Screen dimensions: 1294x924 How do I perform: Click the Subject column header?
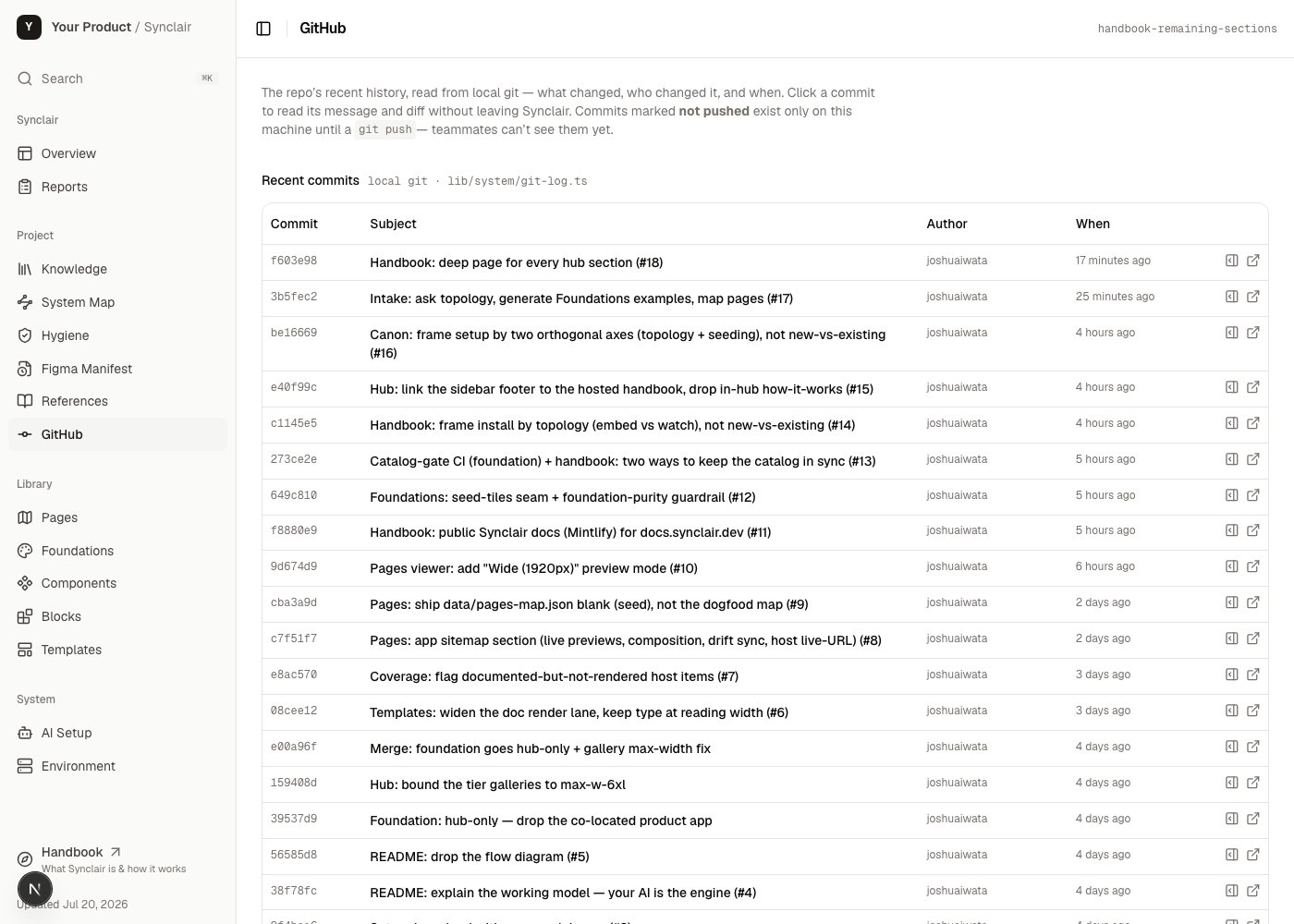pyautogui.click(x=393, y=224)
